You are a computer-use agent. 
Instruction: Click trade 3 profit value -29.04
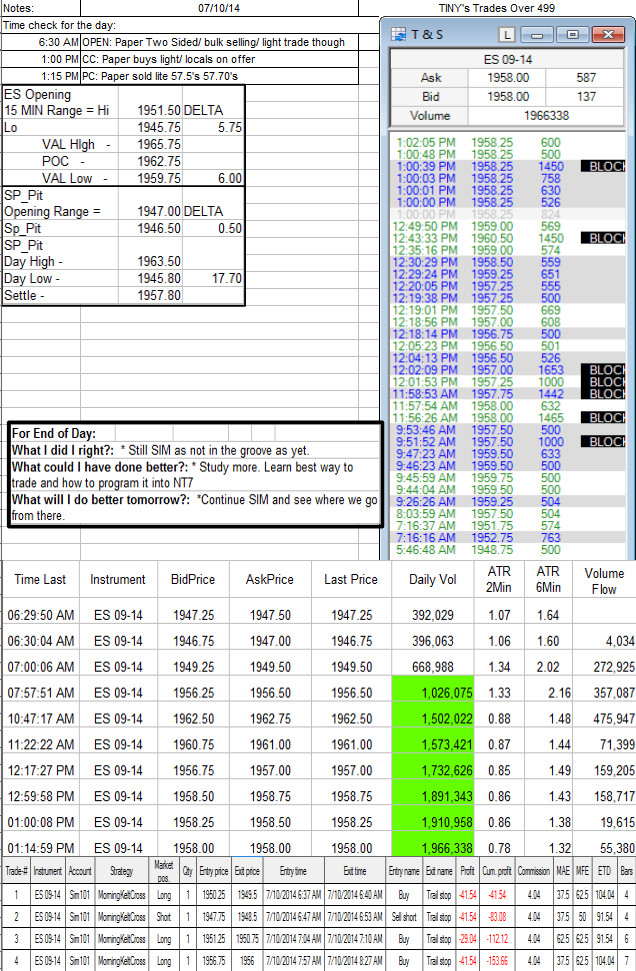click(467, 939)
